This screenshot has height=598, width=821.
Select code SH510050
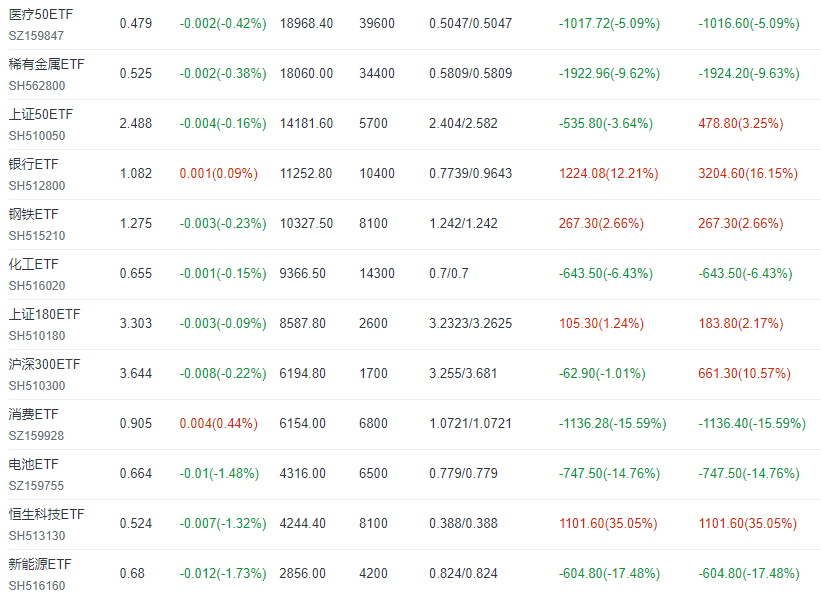coord(37,136)
